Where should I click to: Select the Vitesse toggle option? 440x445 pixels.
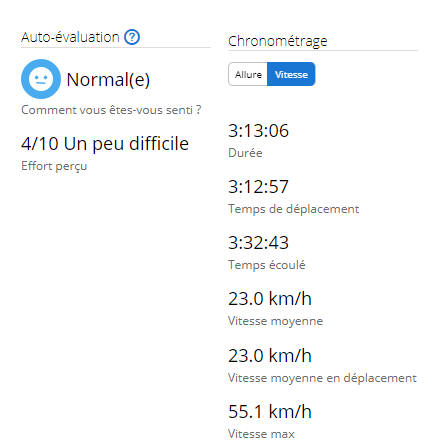pyautogui.click(x=291, y=74)
